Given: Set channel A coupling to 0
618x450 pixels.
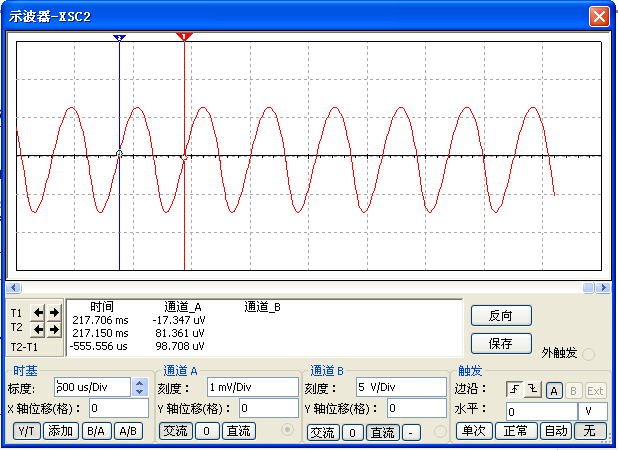Looking at the screenshot, I should click(207, 431).
